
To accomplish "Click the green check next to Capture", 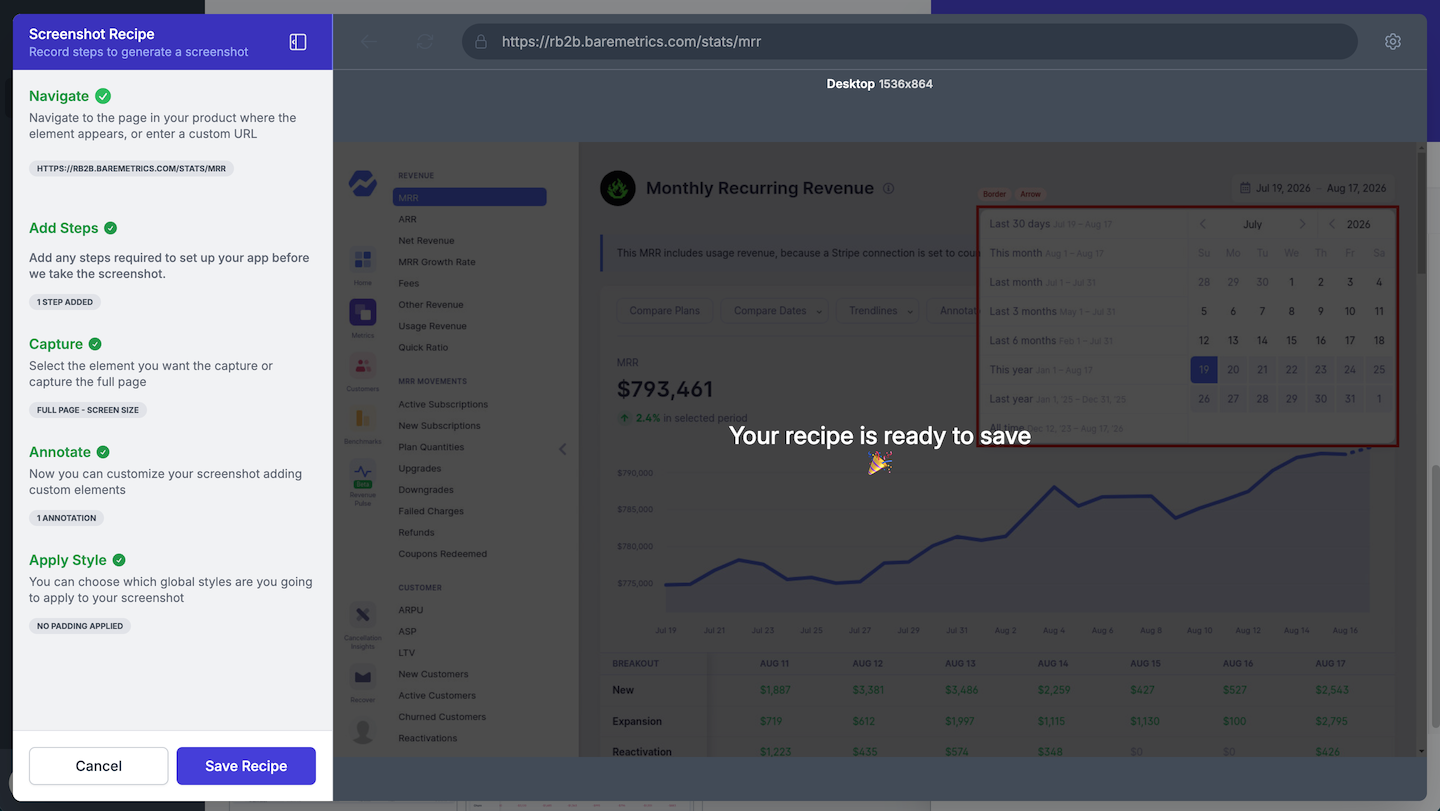I will pyautogui.click(x=95, y=344).
